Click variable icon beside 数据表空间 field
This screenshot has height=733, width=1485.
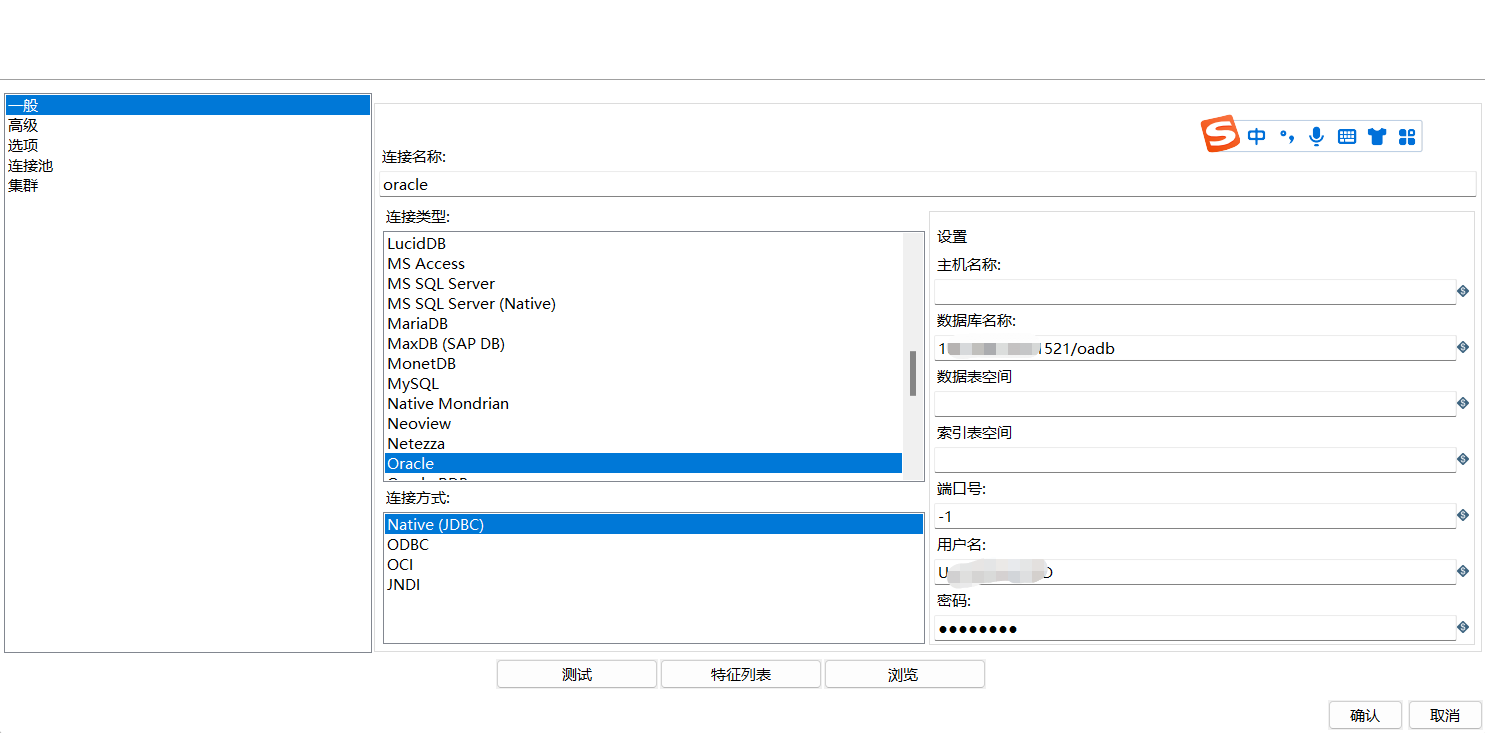point(1463,403)
